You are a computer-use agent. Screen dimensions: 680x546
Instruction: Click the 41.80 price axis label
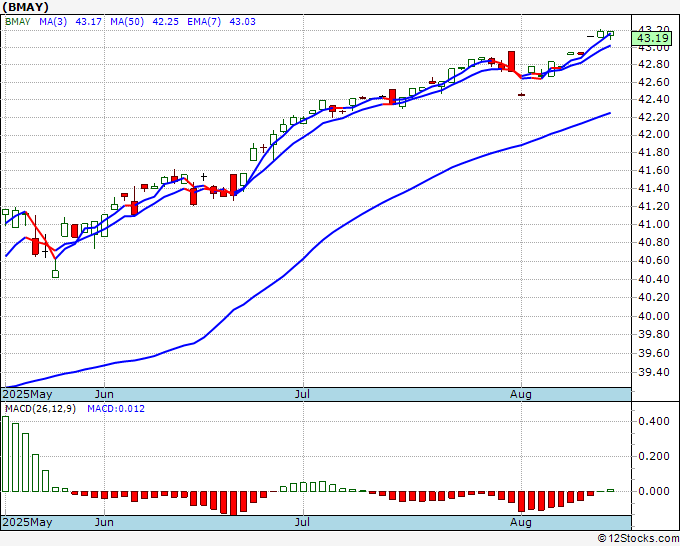[654, 152]
